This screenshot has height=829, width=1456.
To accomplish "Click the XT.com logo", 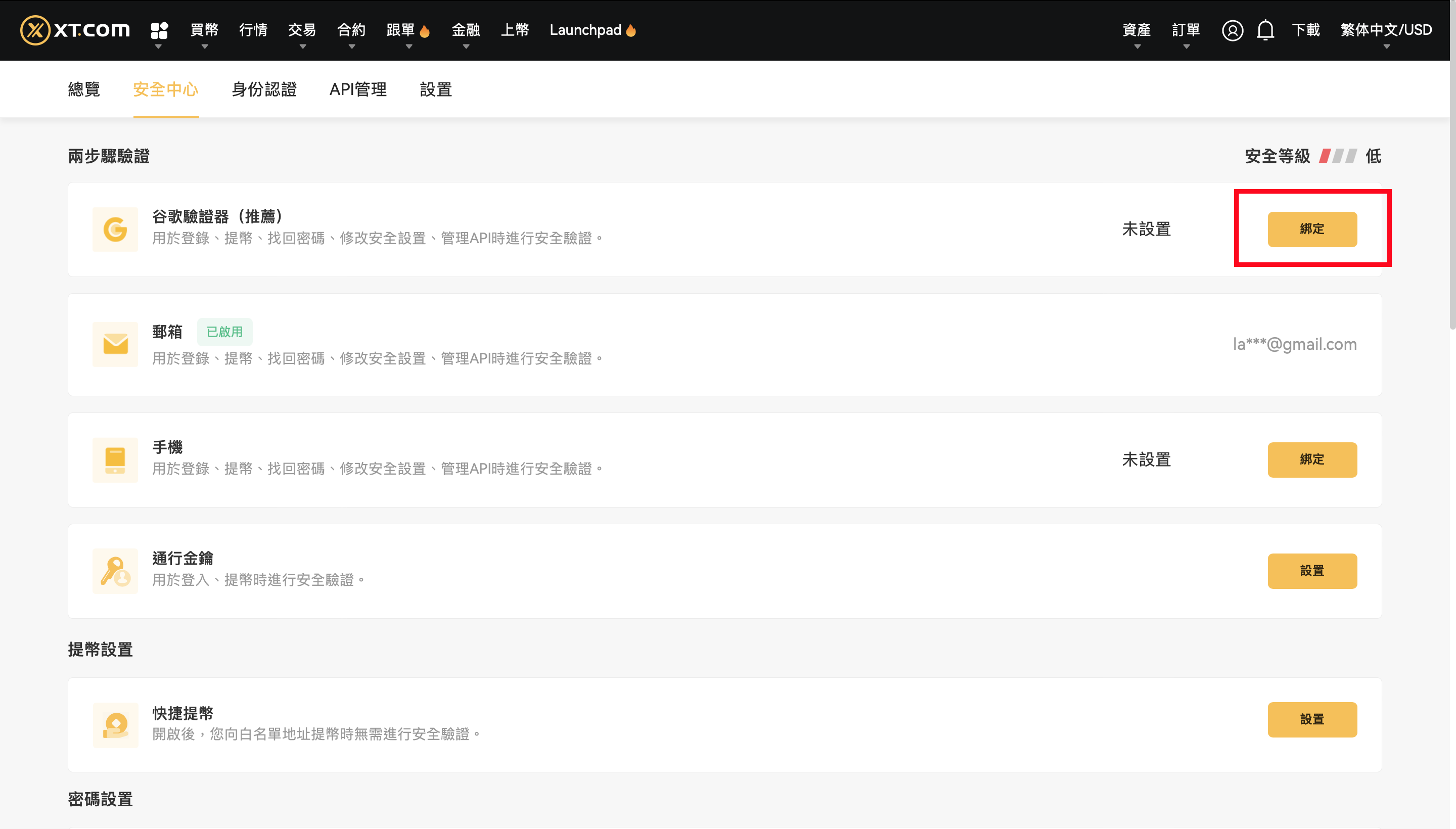I will tap(75, 30).
